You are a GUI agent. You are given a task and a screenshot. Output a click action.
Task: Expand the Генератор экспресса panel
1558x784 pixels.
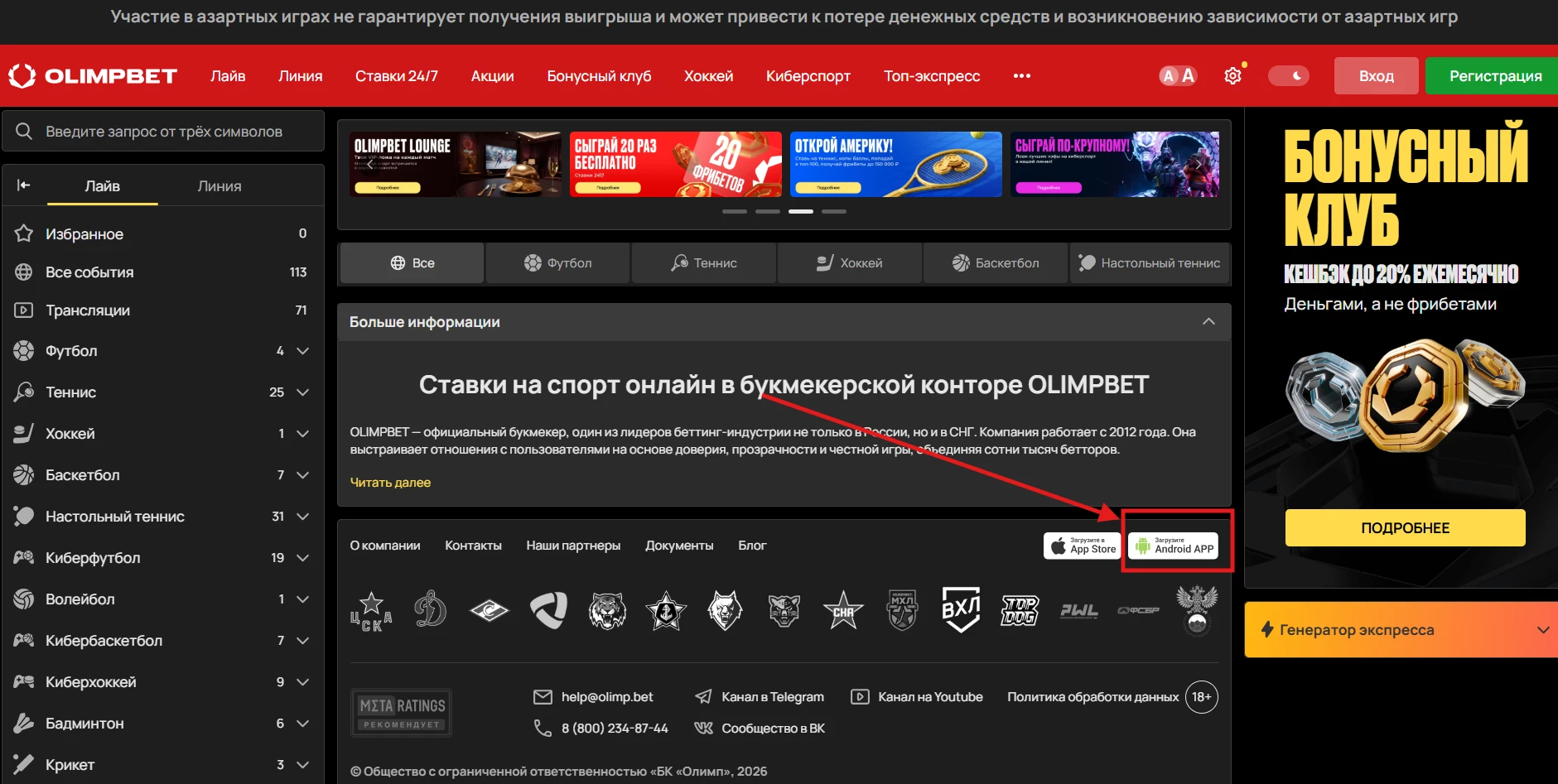click(1542, 630)
